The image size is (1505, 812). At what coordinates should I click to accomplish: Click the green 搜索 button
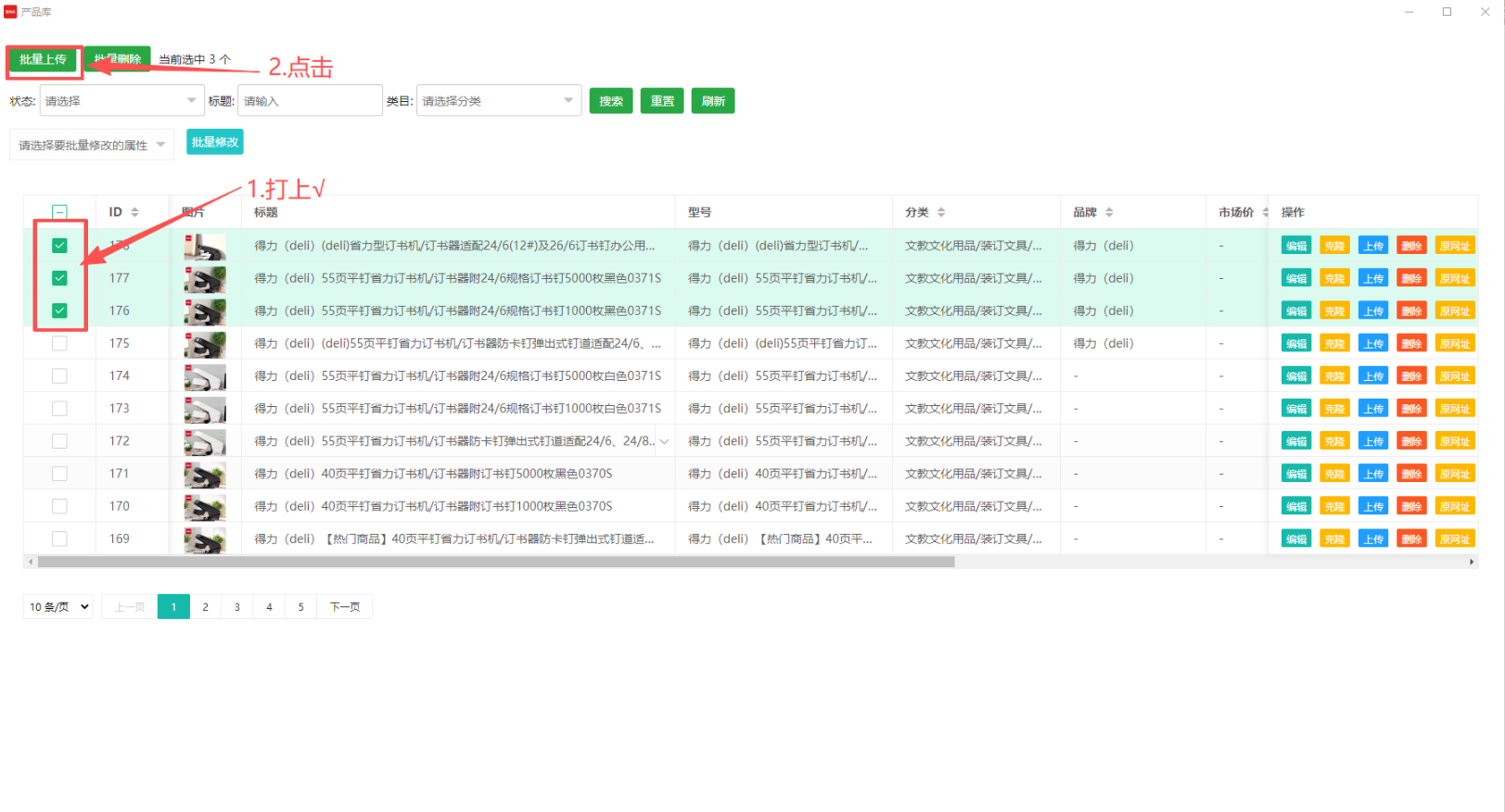611,101
